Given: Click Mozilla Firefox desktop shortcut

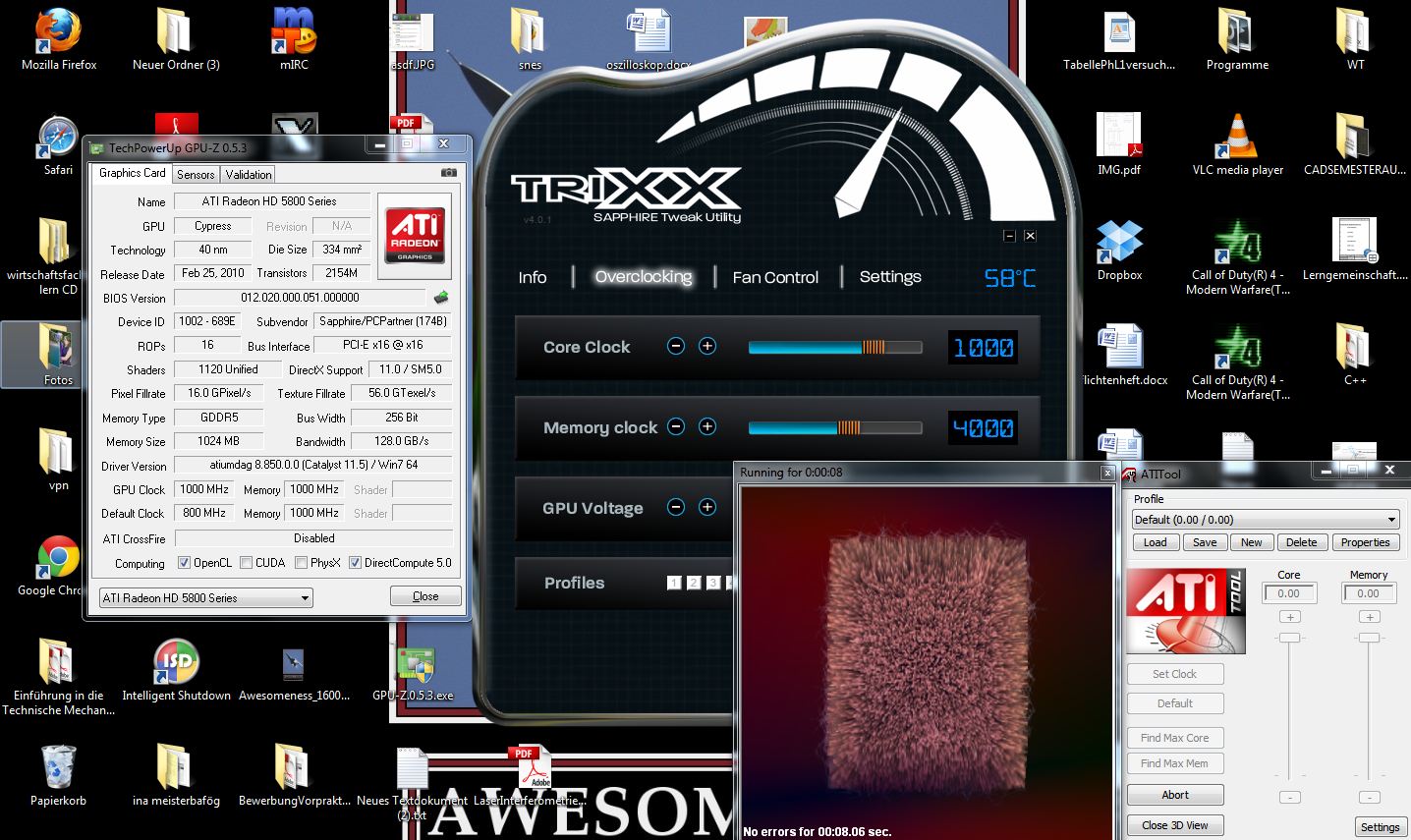Looking at the screenshot, I should (x=59, y=39).
